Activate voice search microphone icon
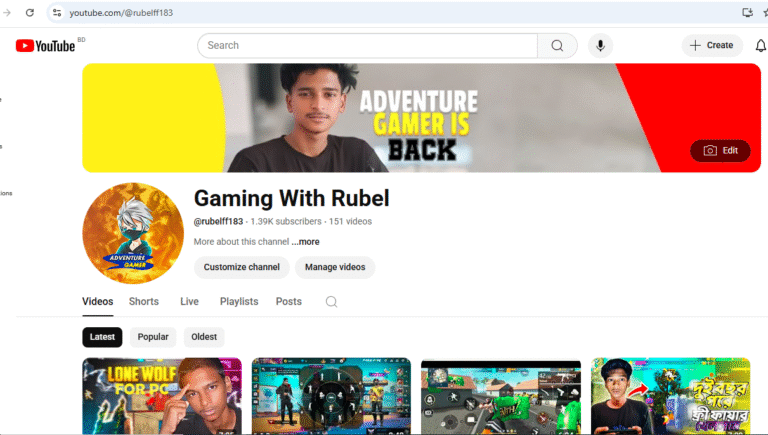 (600, 46)
